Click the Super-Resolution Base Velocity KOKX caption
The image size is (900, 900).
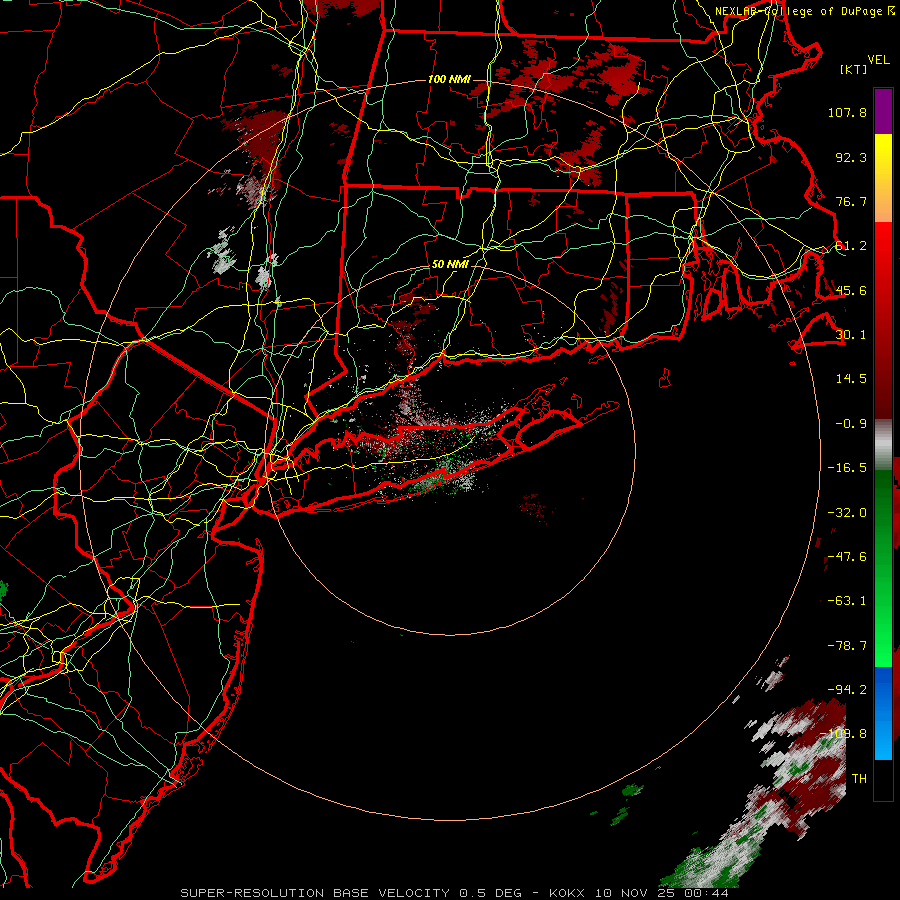455,893
